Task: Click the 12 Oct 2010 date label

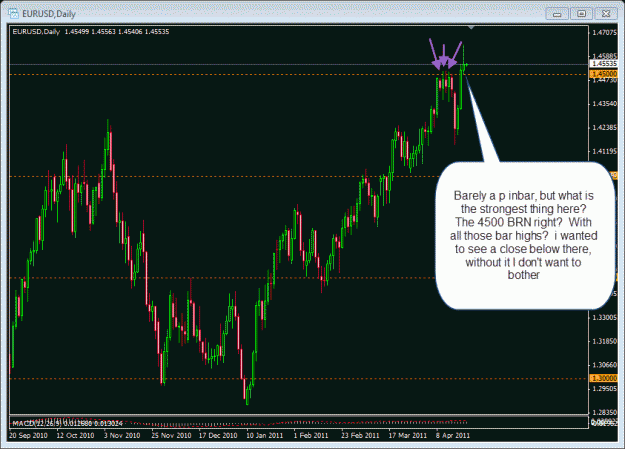Action: 75,435
